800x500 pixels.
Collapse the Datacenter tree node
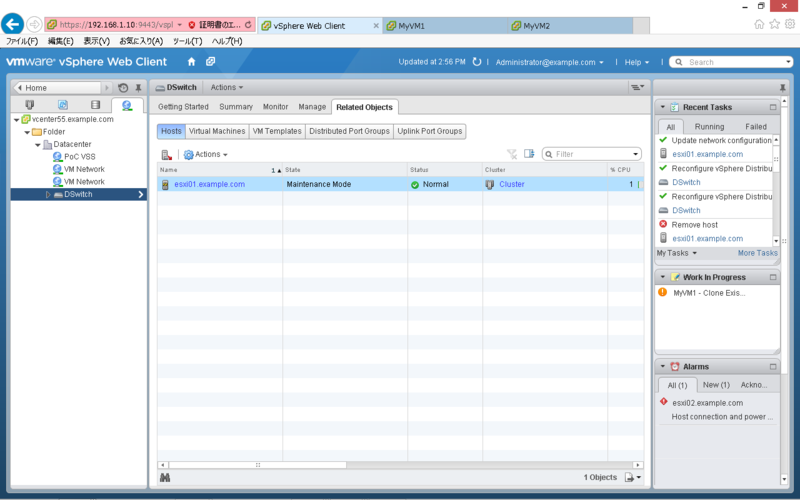[x=37, y=145]
